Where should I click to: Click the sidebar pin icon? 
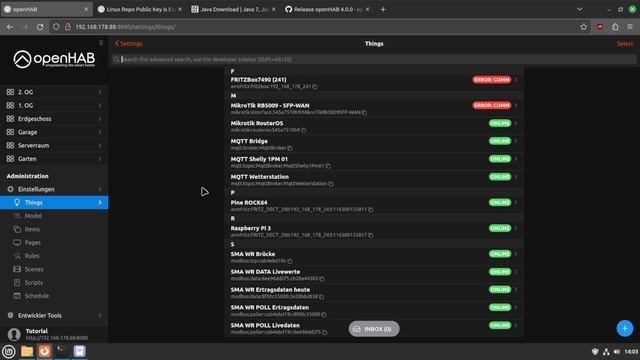(101, 43)
